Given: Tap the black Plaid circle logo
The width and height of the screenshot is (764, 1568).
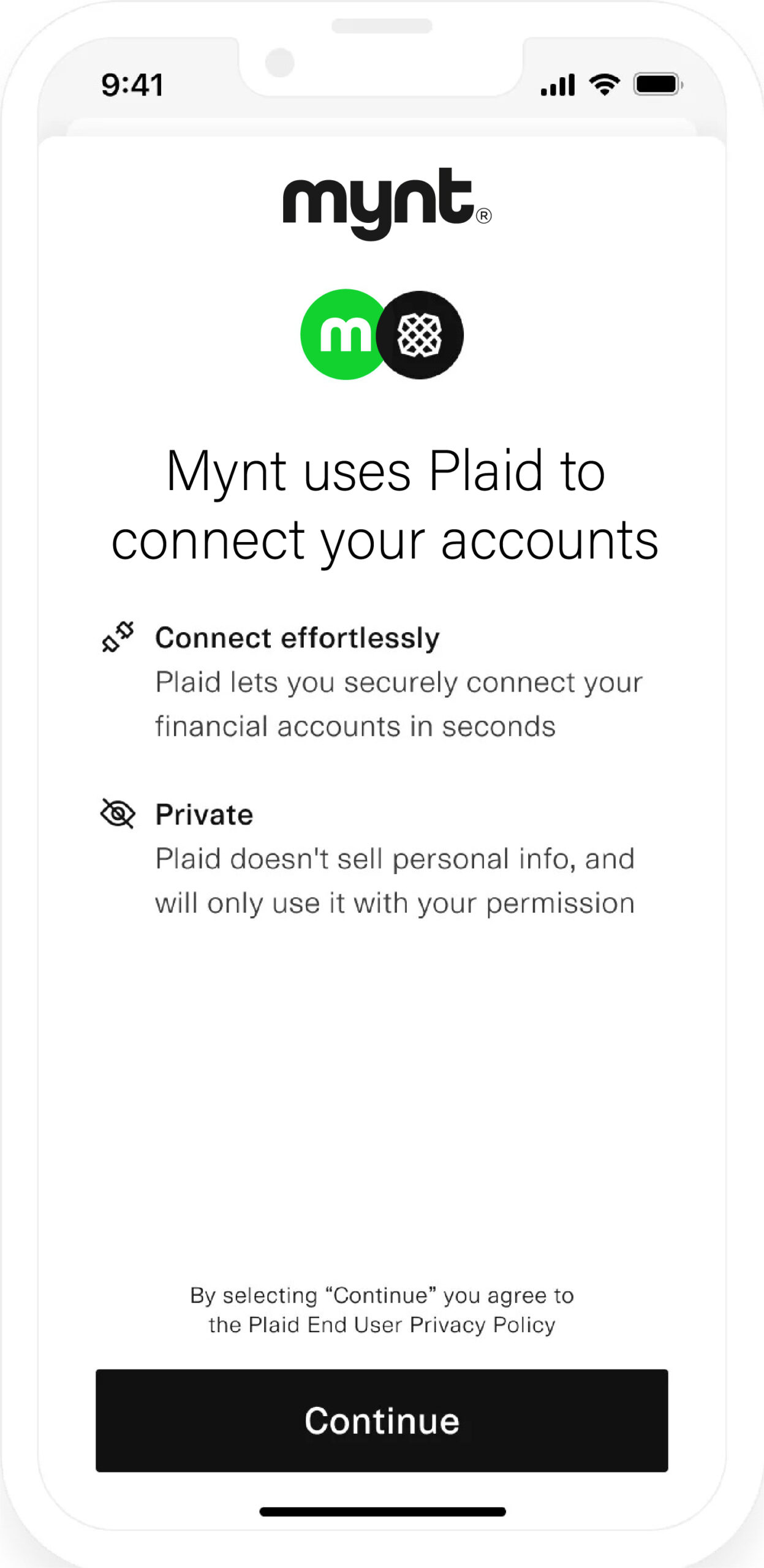Looking at the screenshot, I should (x=420, y=334).
